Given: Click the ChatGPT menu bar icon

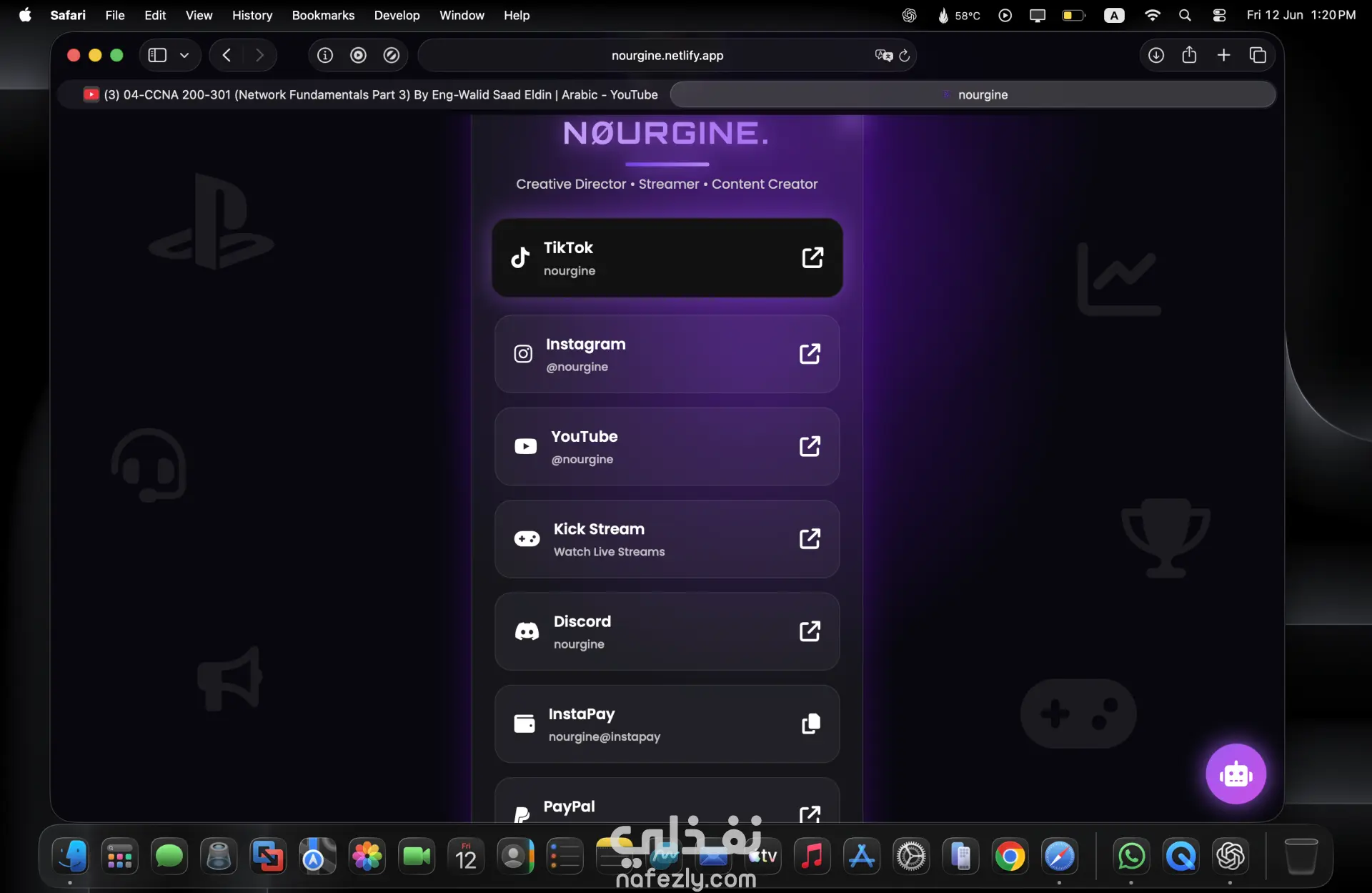Looking at the screenshot, I should pyautogui.click(x=909, y=15).
